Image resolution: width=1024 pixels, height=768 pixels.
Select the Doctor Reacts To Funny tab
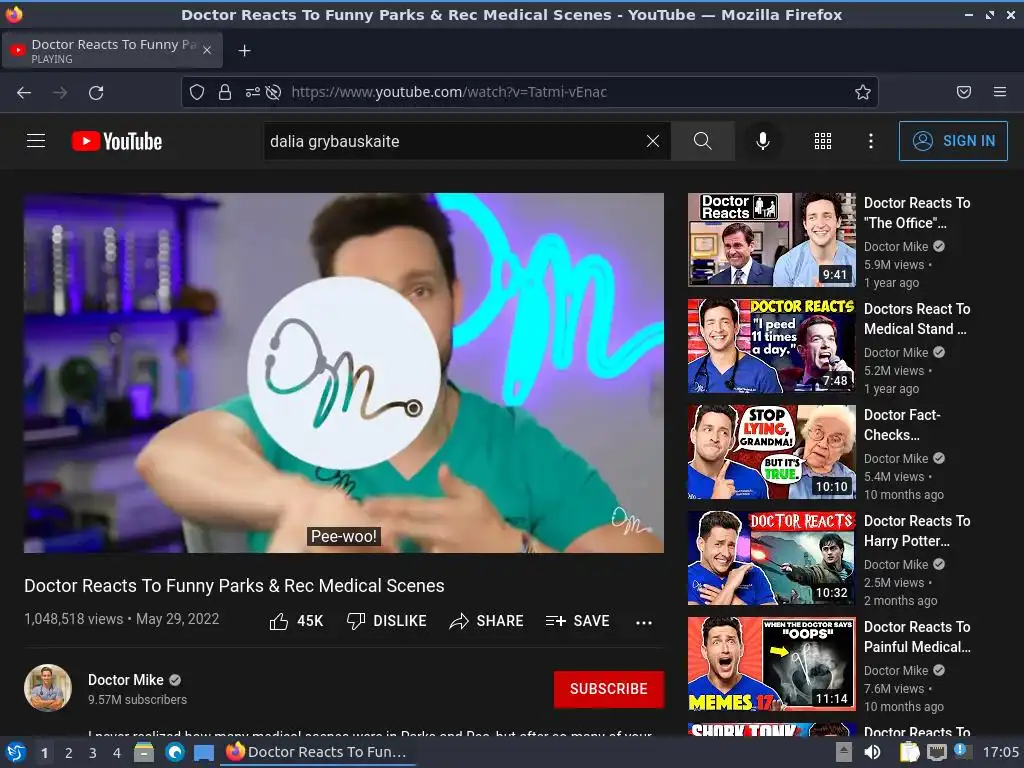coord(112,50)
